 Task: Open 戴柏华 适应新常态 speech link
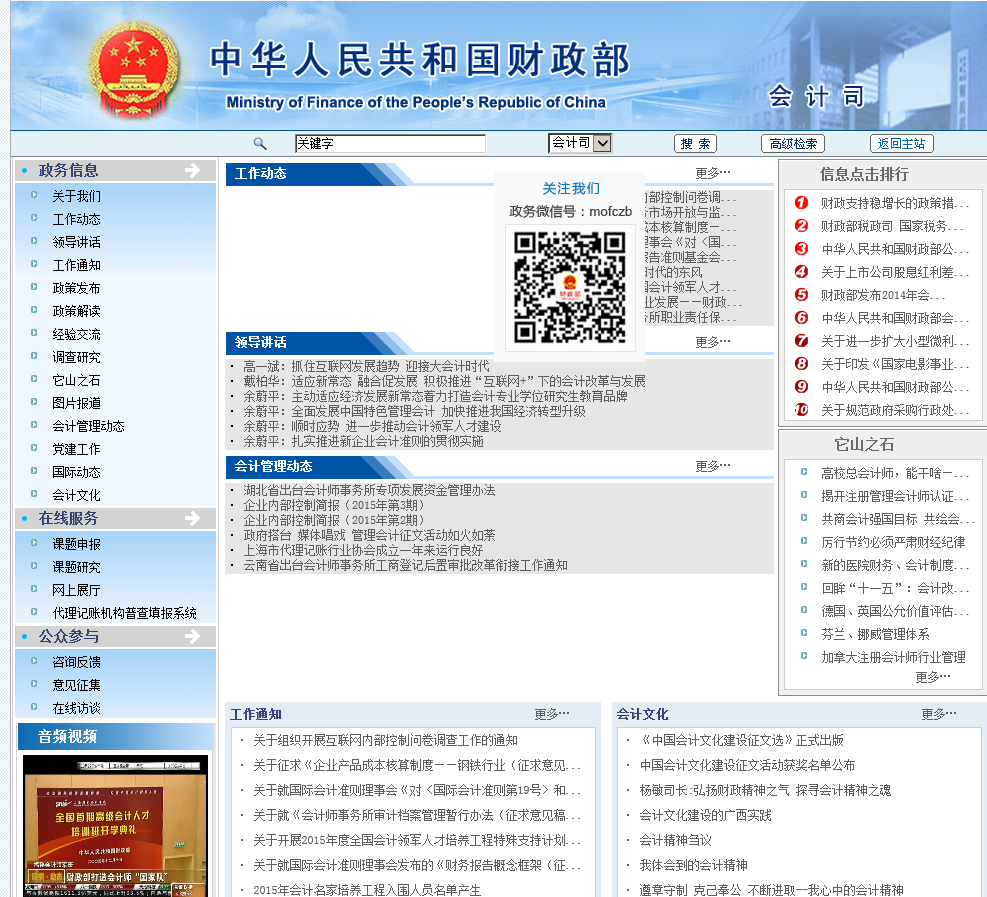pos(444,381)
